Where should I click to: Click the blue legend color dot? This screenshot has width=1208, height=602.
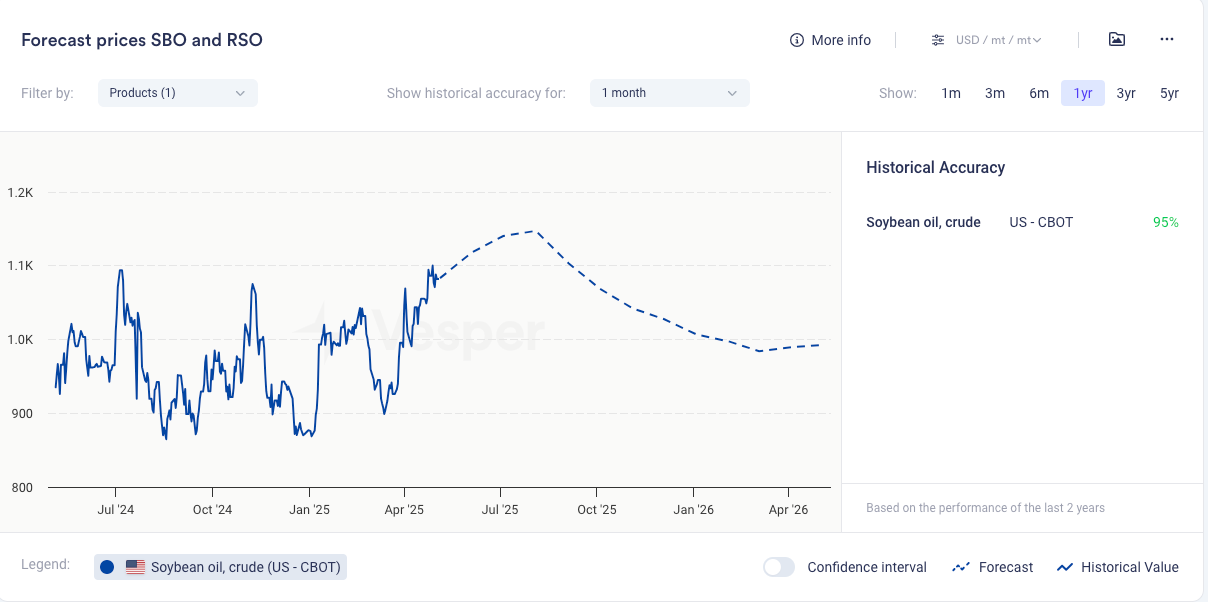(108, 567)
